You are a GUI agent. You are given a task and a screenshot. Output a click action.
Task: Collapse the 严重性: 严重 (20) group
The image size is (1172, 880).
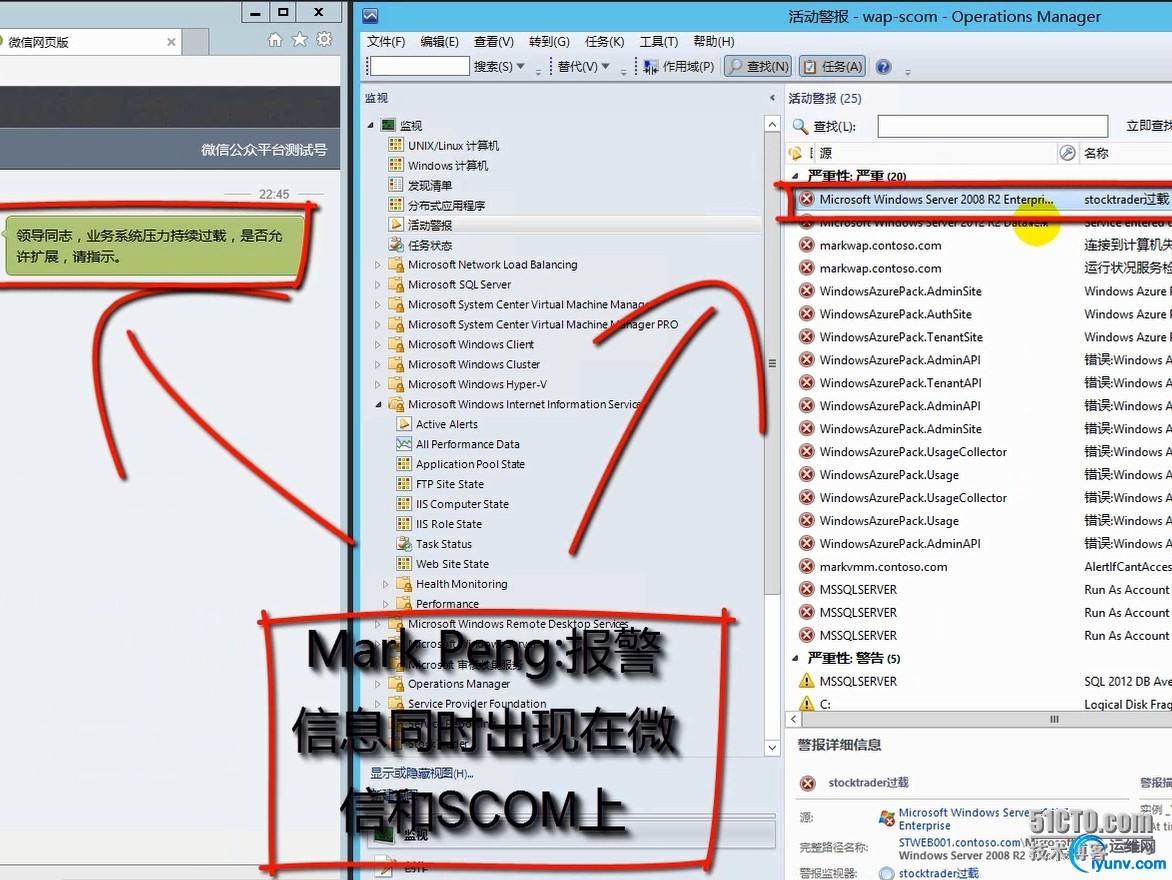[795, 176]
